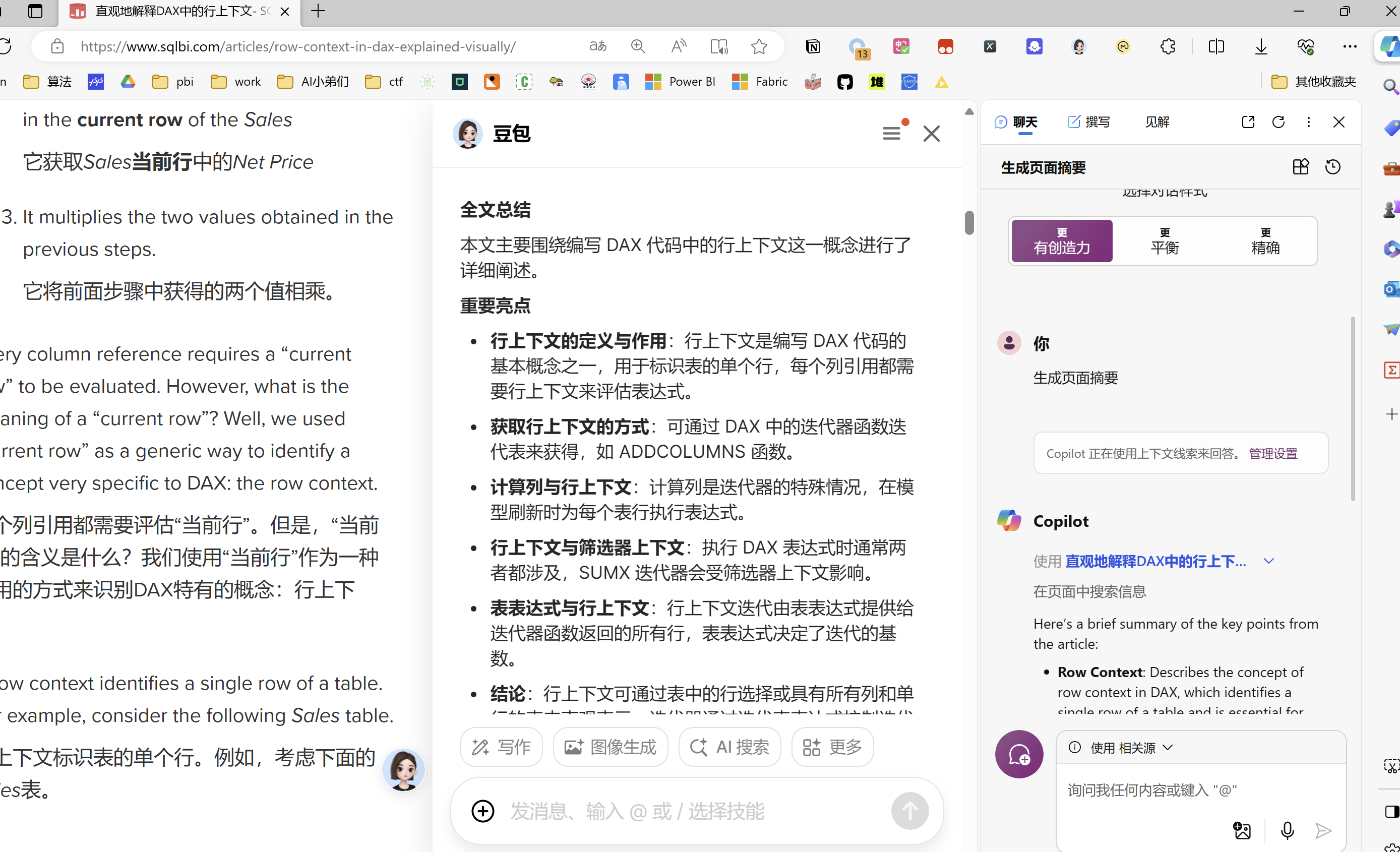Start new topic with purple Copilot button
The width and height of the screenshot is (1400, 852).
(x=1019, y=754)
